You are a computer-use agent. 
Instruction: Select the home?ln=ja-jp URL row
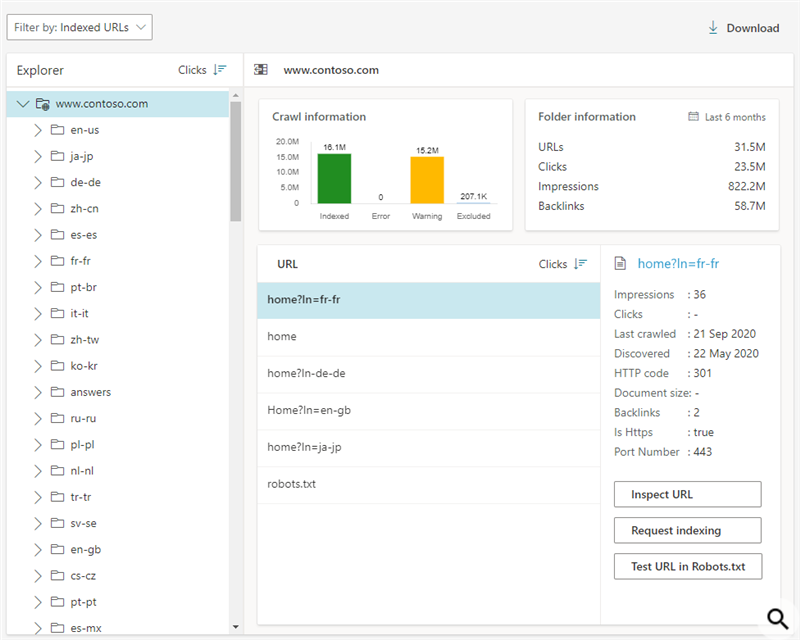click(429, 448)
